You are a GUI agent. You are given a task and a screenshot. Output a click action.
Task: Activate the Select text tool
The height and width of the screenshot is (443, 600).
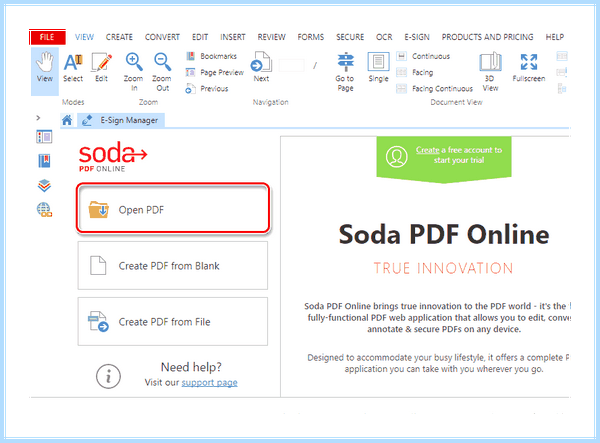(73, 68)
